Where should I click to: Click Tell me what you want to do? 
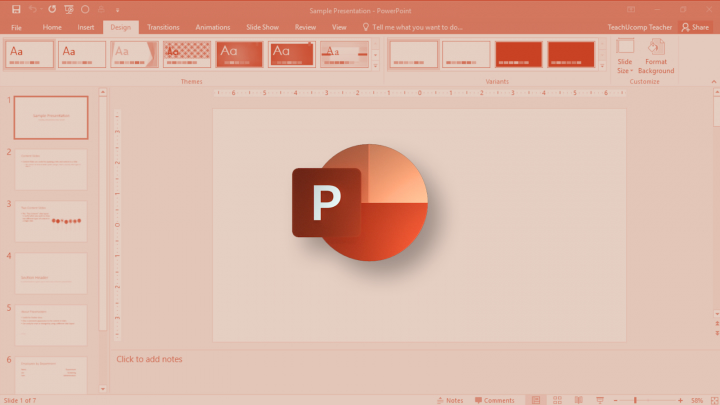coord(412,27)
